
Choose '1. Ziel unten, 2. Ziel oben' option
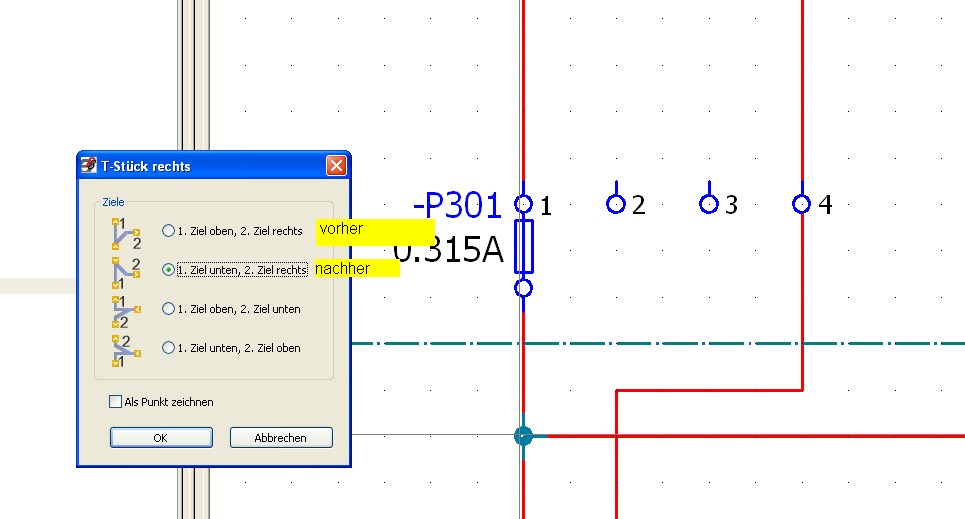point(168,348)
